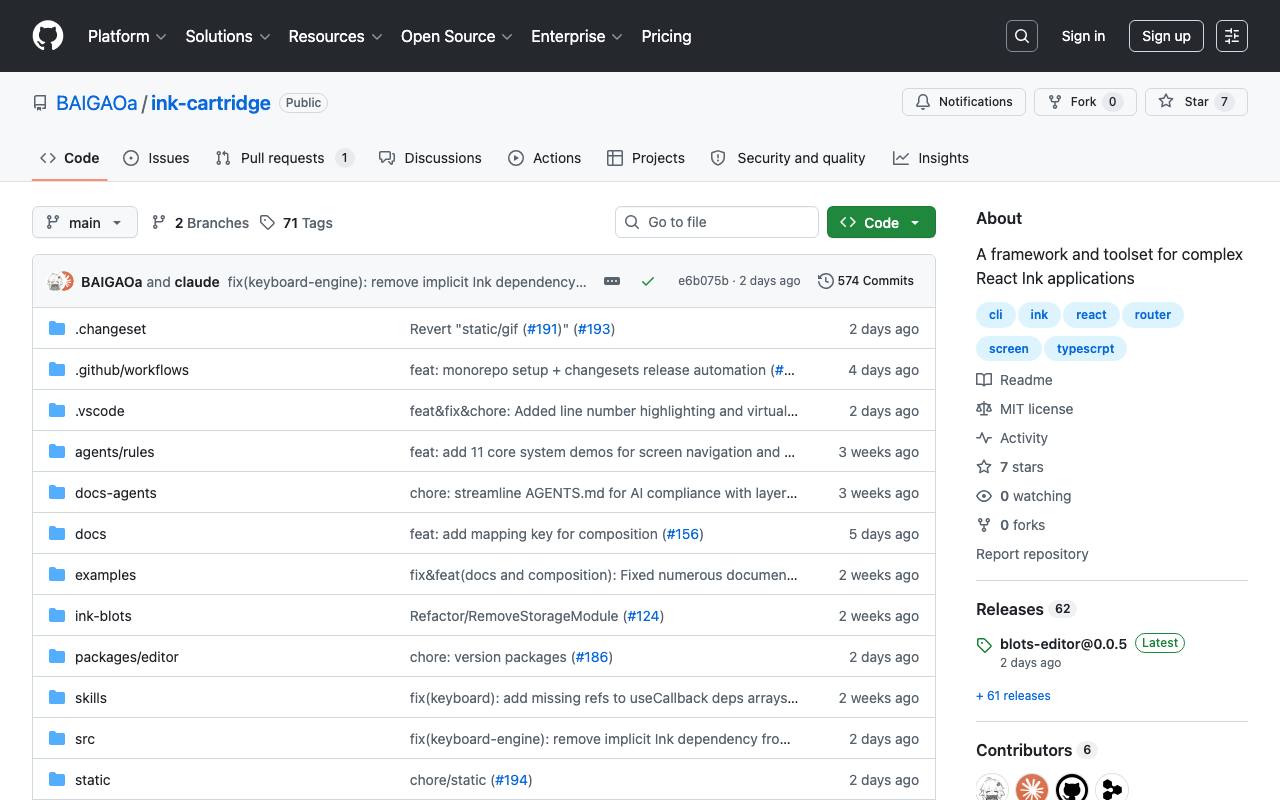Click the first contributor avatar
This screenshot has width=1280, height=800.
click(992, 789)
